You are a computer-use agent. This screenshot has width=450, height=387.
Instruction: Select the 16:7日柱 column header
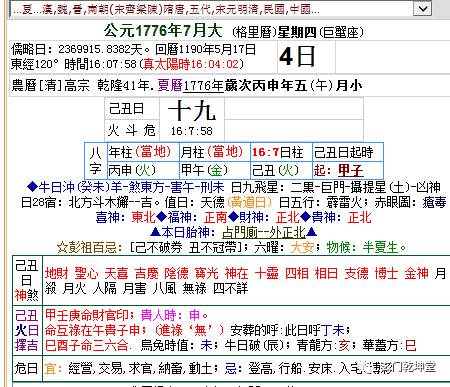coord(281,152)
